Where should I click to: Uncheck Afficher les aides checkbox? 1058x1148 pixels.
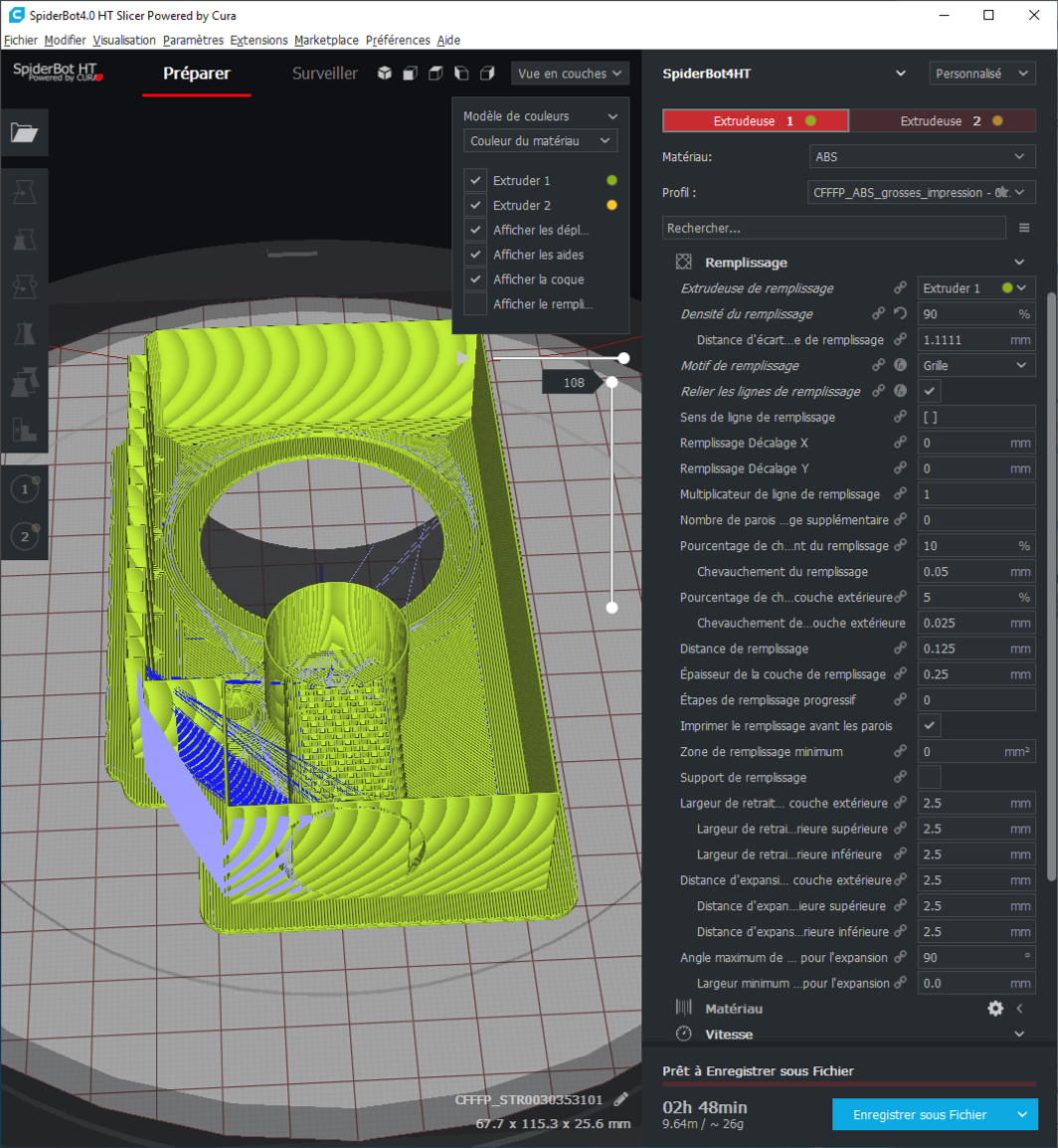pos(475,255)
